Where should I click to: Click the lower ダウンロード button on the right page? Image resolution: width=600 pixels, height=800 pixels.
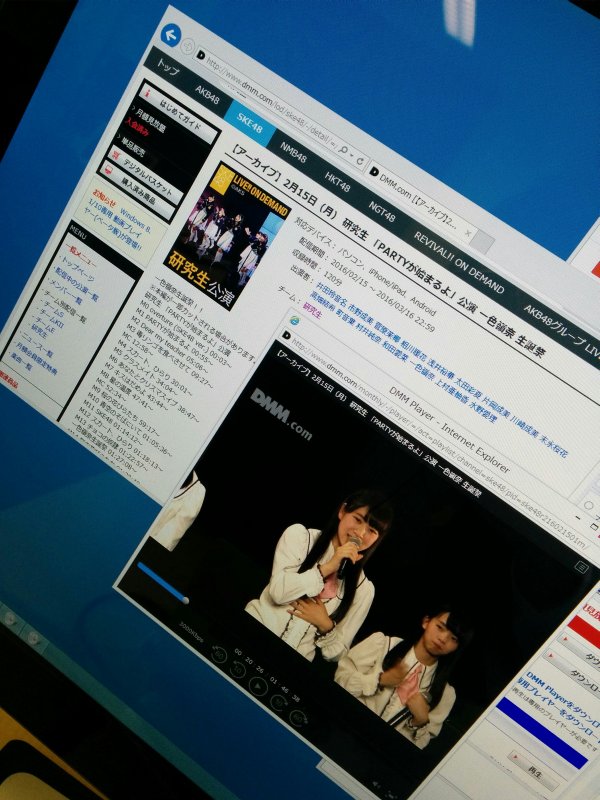(573, 674)
